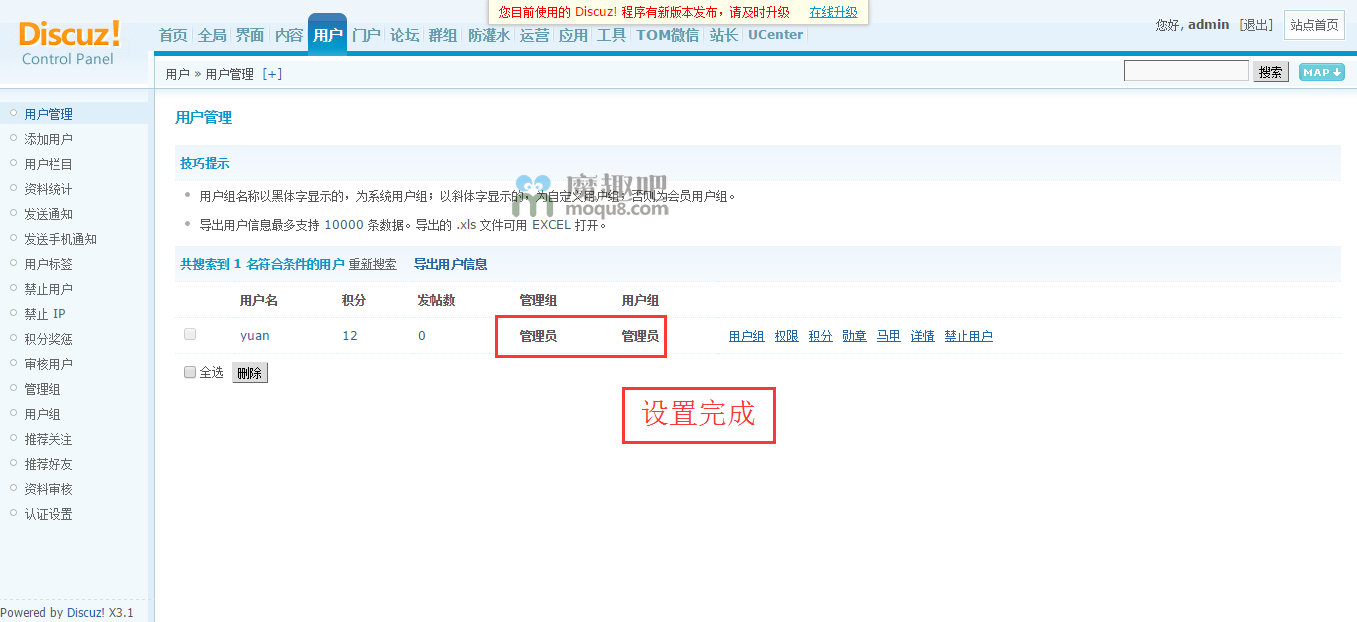Select the 用户 top tab
The image size is (1357, 622).
click(x=327, y=35)
